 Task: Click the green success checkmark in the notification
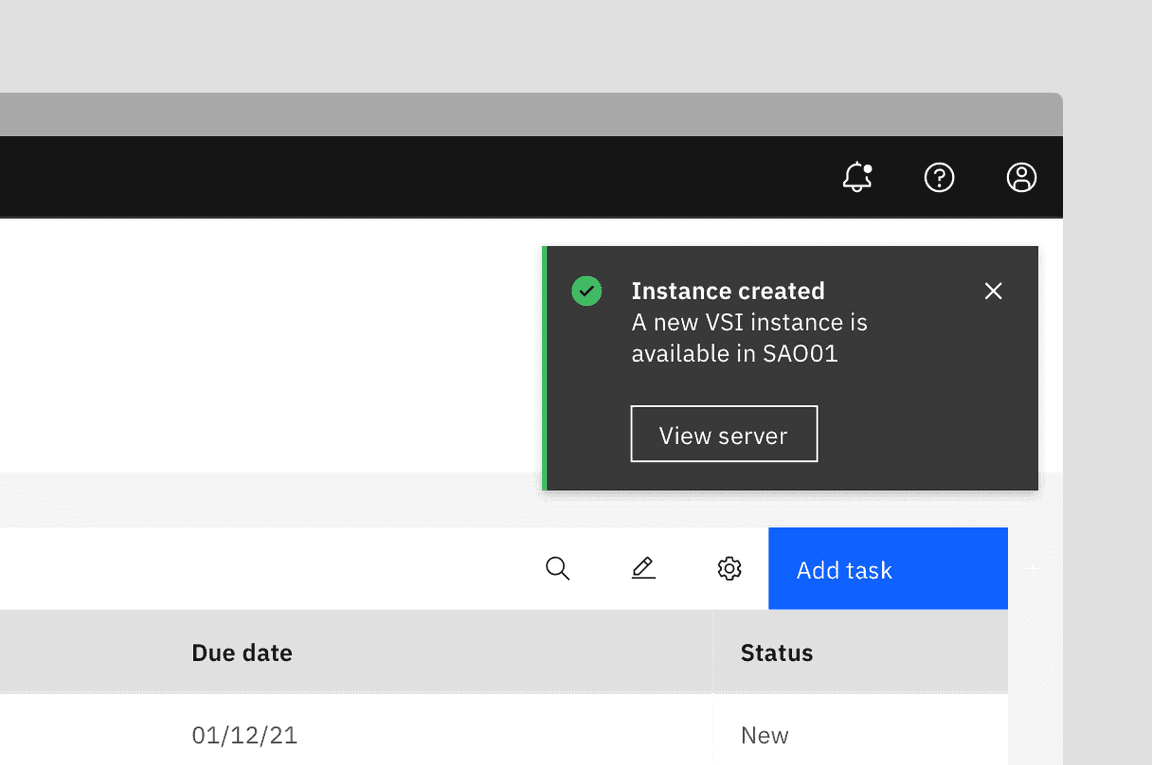click(586, 291)
